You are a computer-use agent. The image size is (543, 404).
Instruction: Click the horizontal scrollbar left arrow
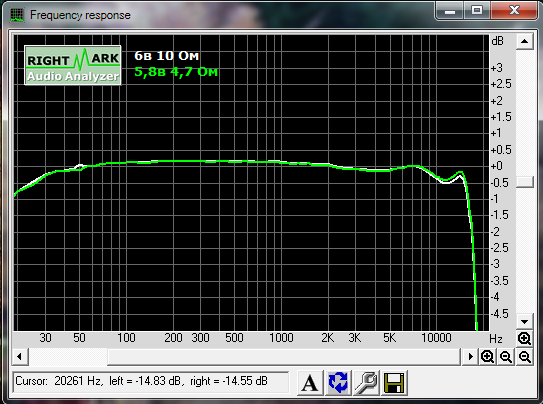(19, 357)
